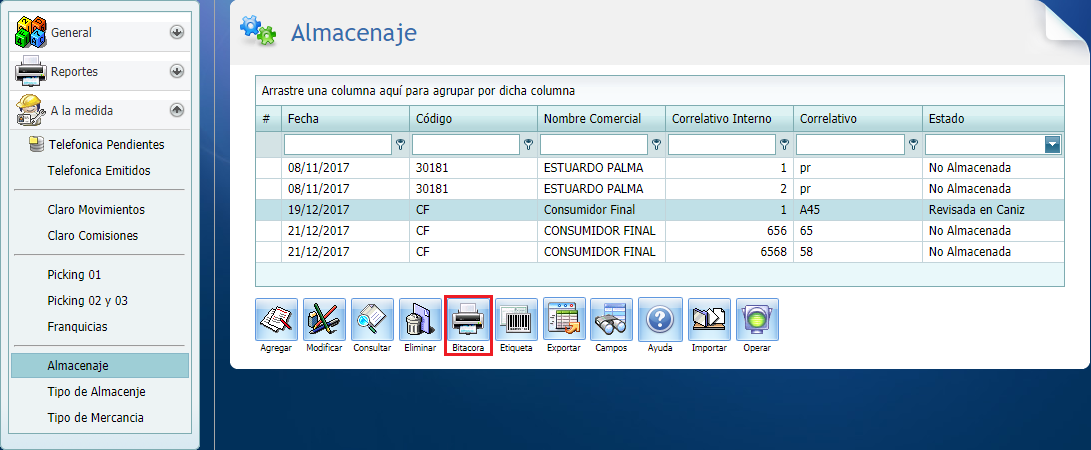Image resolution: width=1091 pixels, height=450 pixels.
Task: Open the Bitacora printer icon
Action: pos(468,320)
